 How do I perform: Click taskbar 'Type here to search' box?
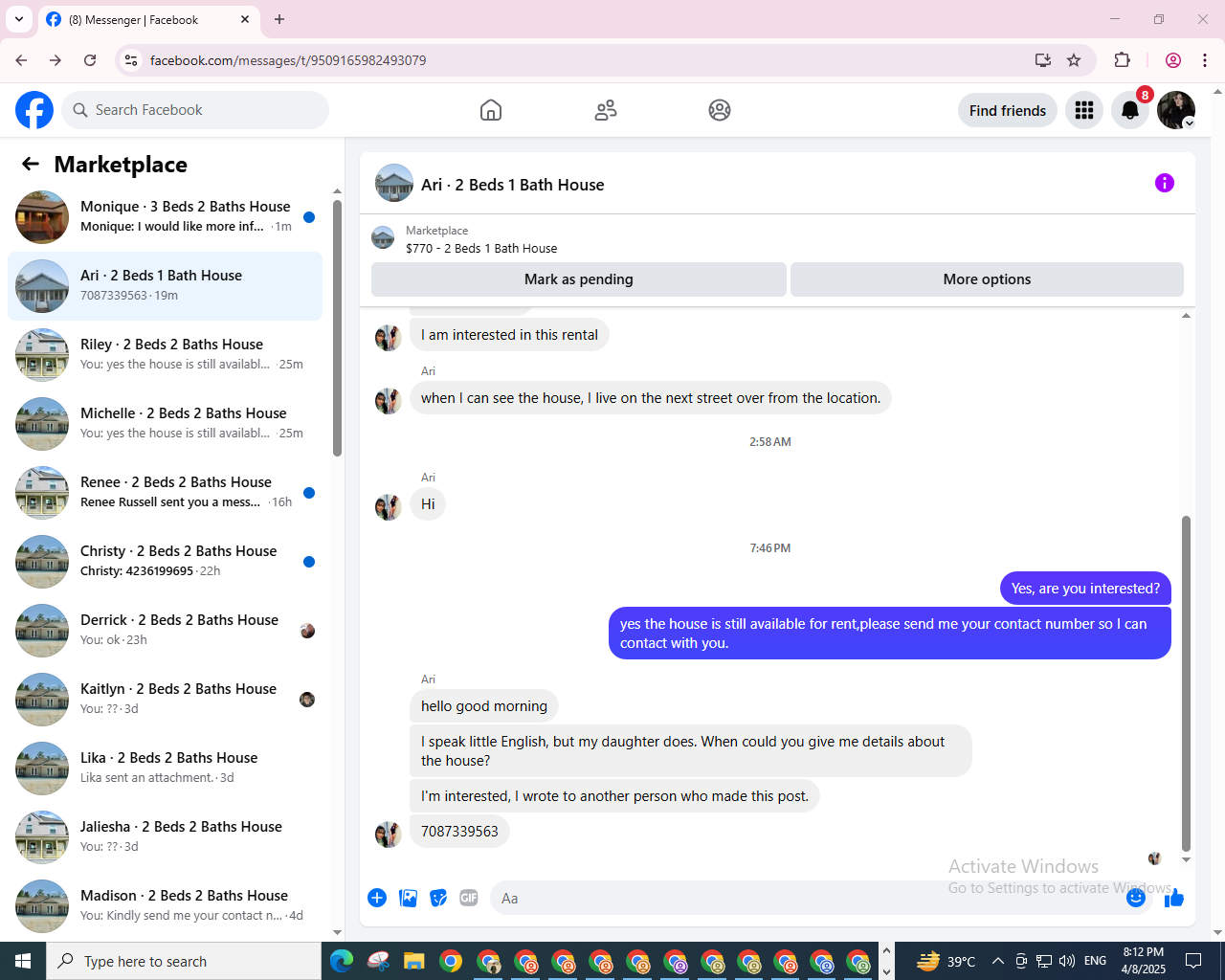[184, 961]
